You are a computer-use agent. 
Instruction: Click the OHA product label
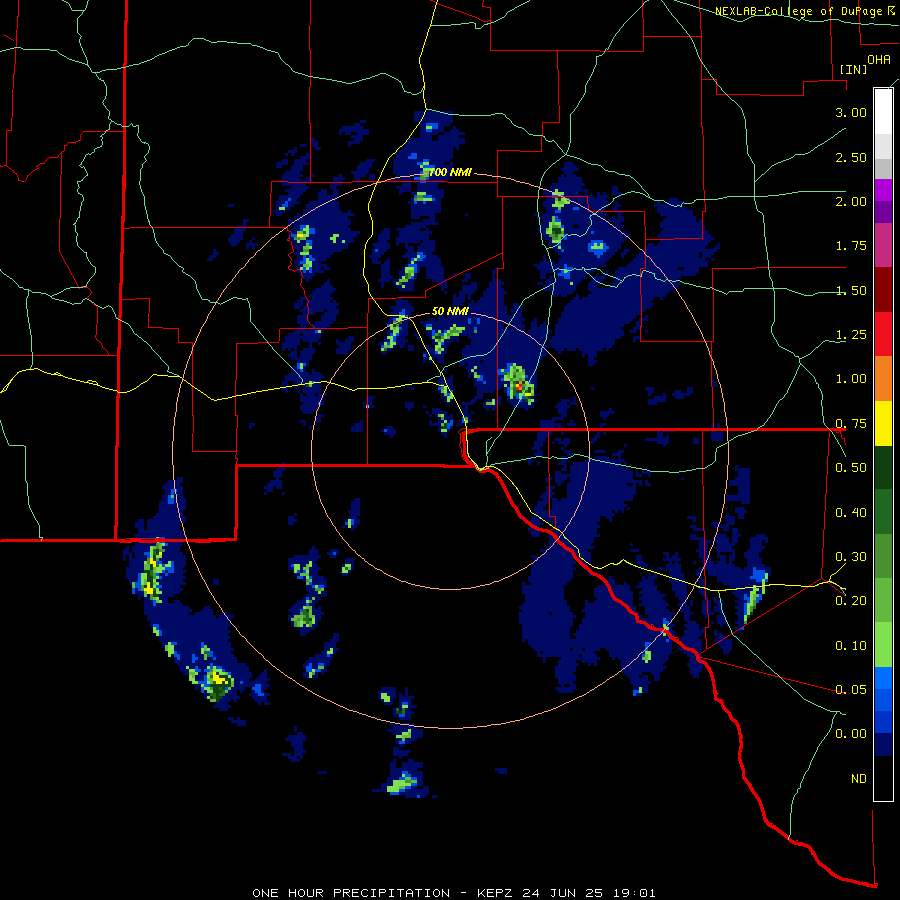point(879,59)
